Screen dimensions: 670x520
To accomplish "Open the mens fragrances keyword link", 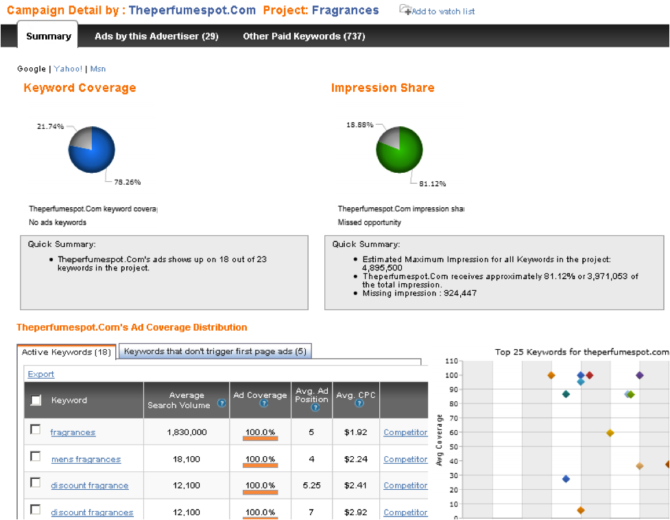I will (x=86, y=459).
